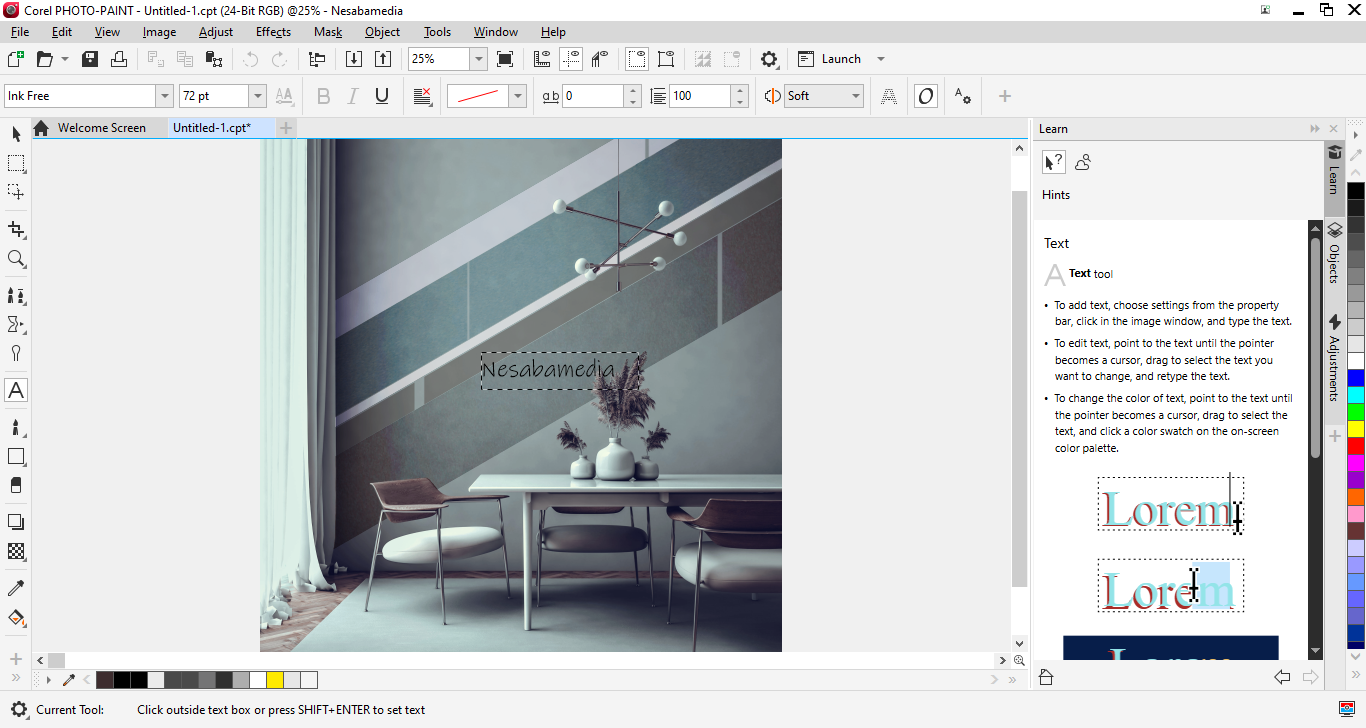Image resolution: width=1366 pixels, height=728 pixels.
Task: Toggle Bold text formatting
Action: pos(323,96)
